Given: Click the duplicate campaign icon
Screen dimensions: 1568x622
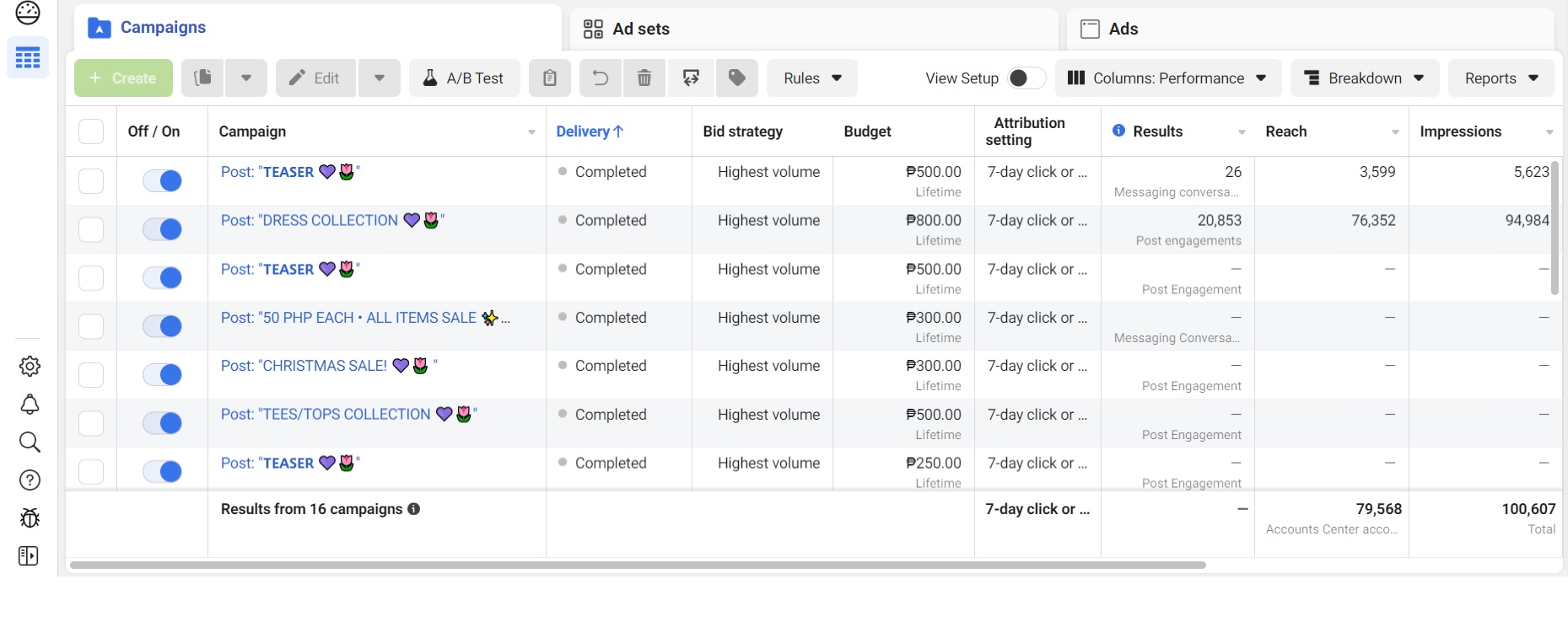Looking at the screenshot, I should coord(202,78).
